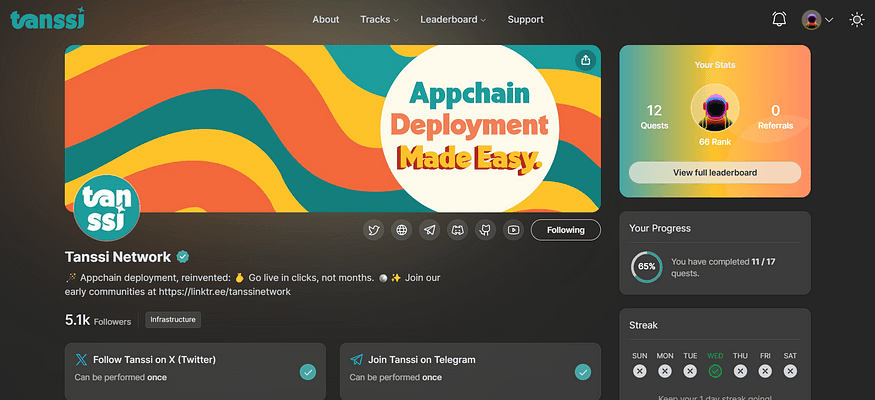
Task: Click the TUE streak day marker
Action: pos(690,371)
